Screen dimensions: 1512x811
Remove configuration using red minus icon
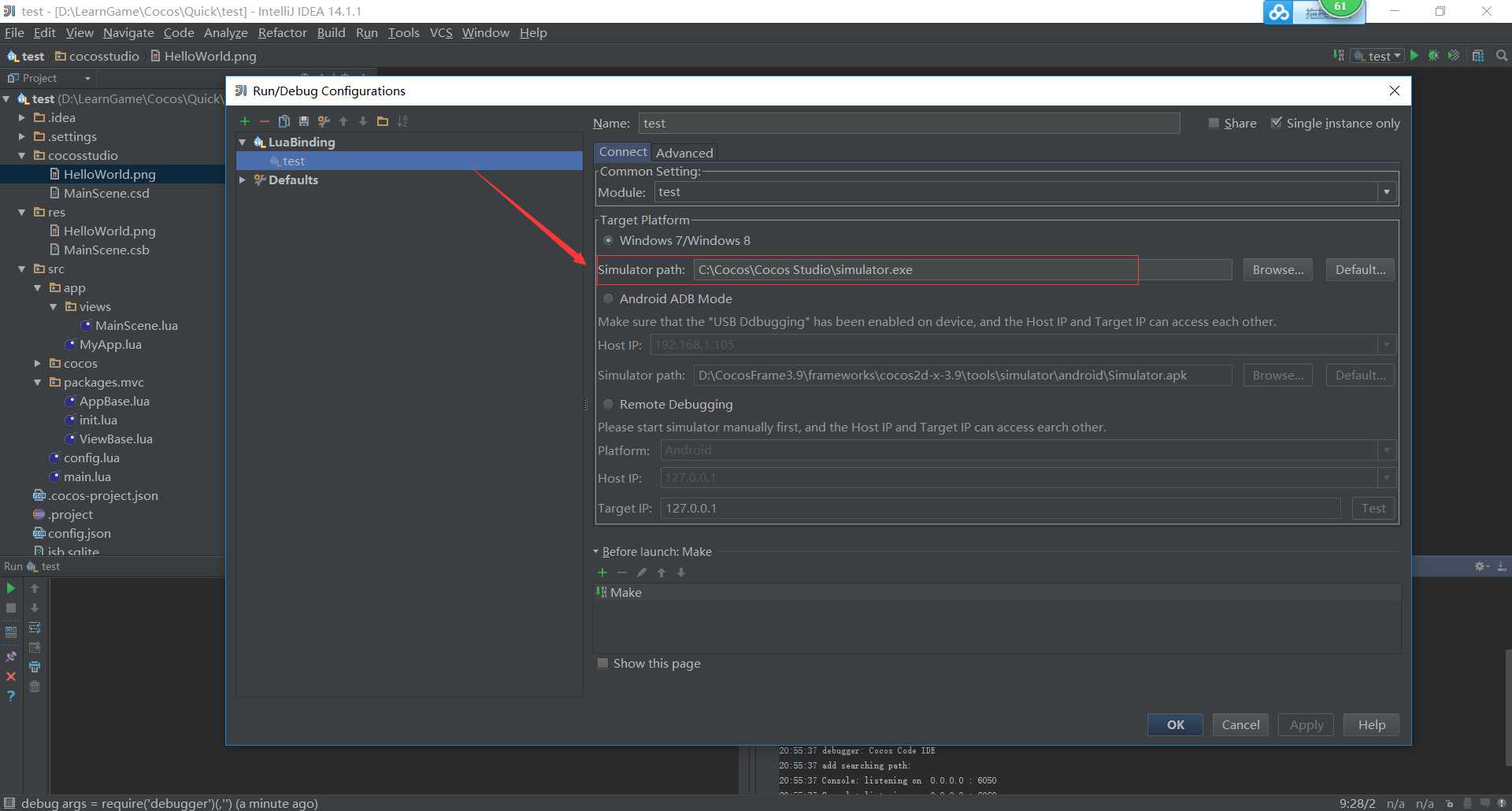(x=265, y=121)
